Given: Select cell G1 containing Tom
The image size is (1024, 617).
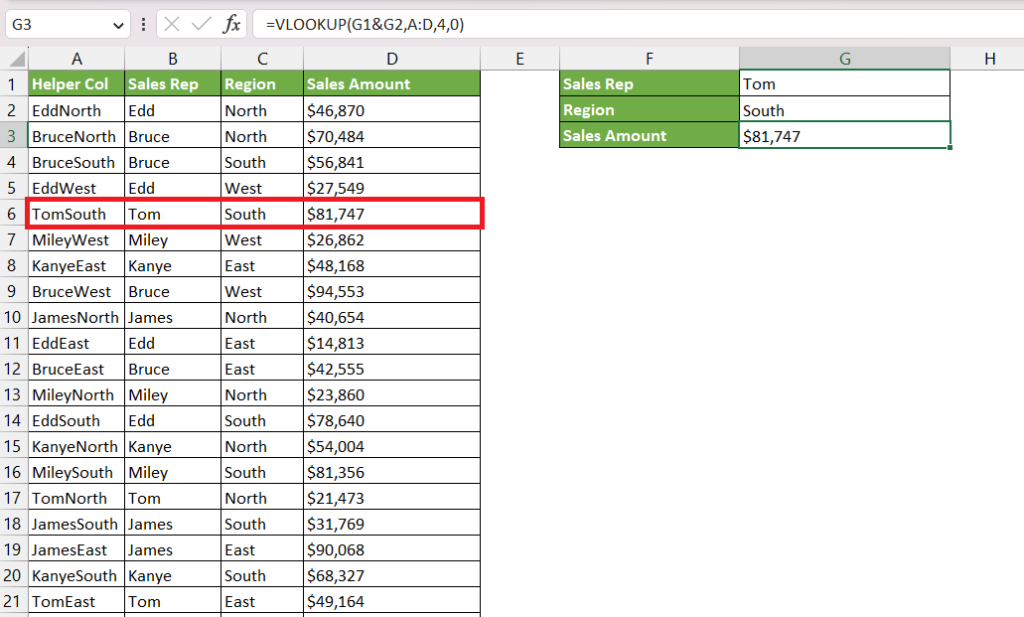Looking at the screenshot, I should point(844,84).
